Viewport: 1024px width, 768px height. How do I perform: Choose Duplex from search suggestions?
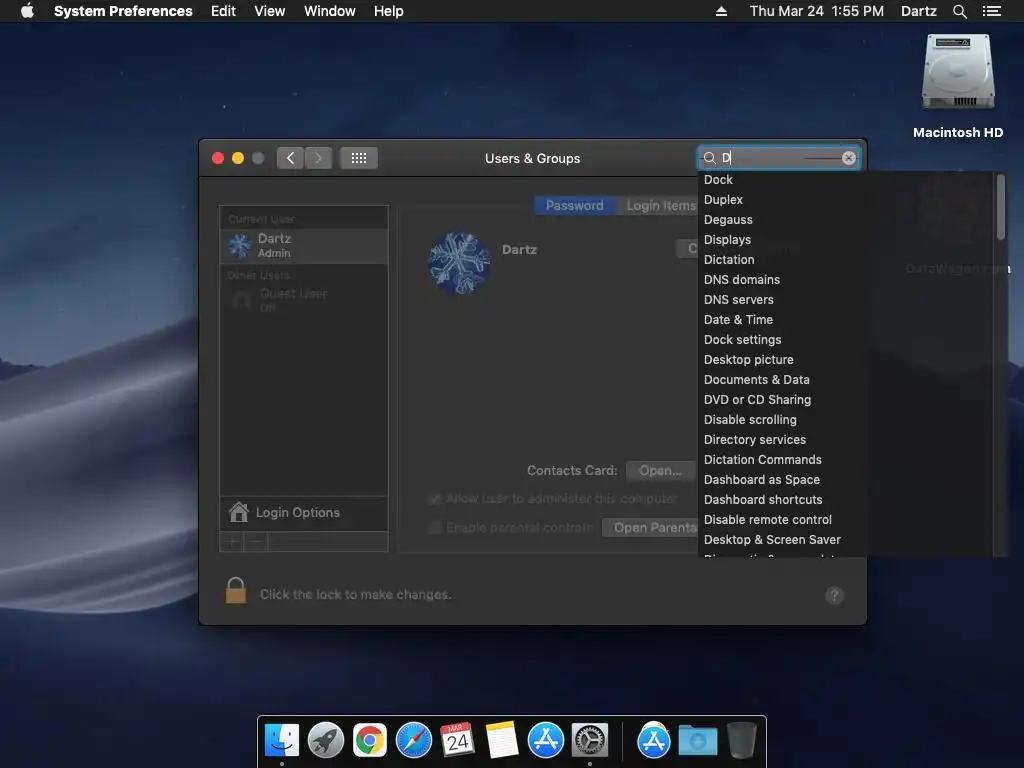(723, 200)
